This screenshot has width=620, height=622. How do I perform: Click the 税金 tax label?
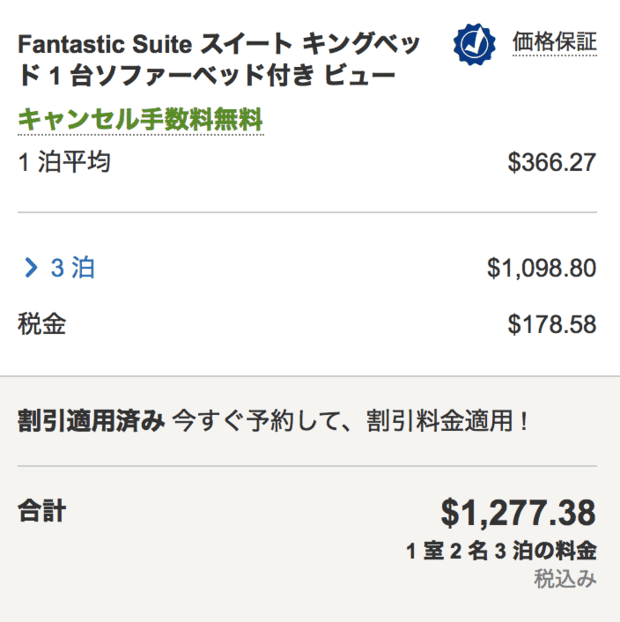coord(42,324)
